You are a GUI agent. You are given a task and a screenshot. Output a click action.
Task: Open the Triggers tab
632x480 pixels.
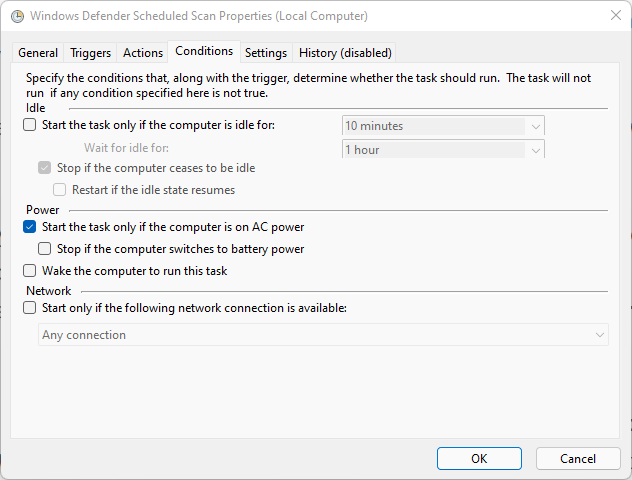(90, 53)
